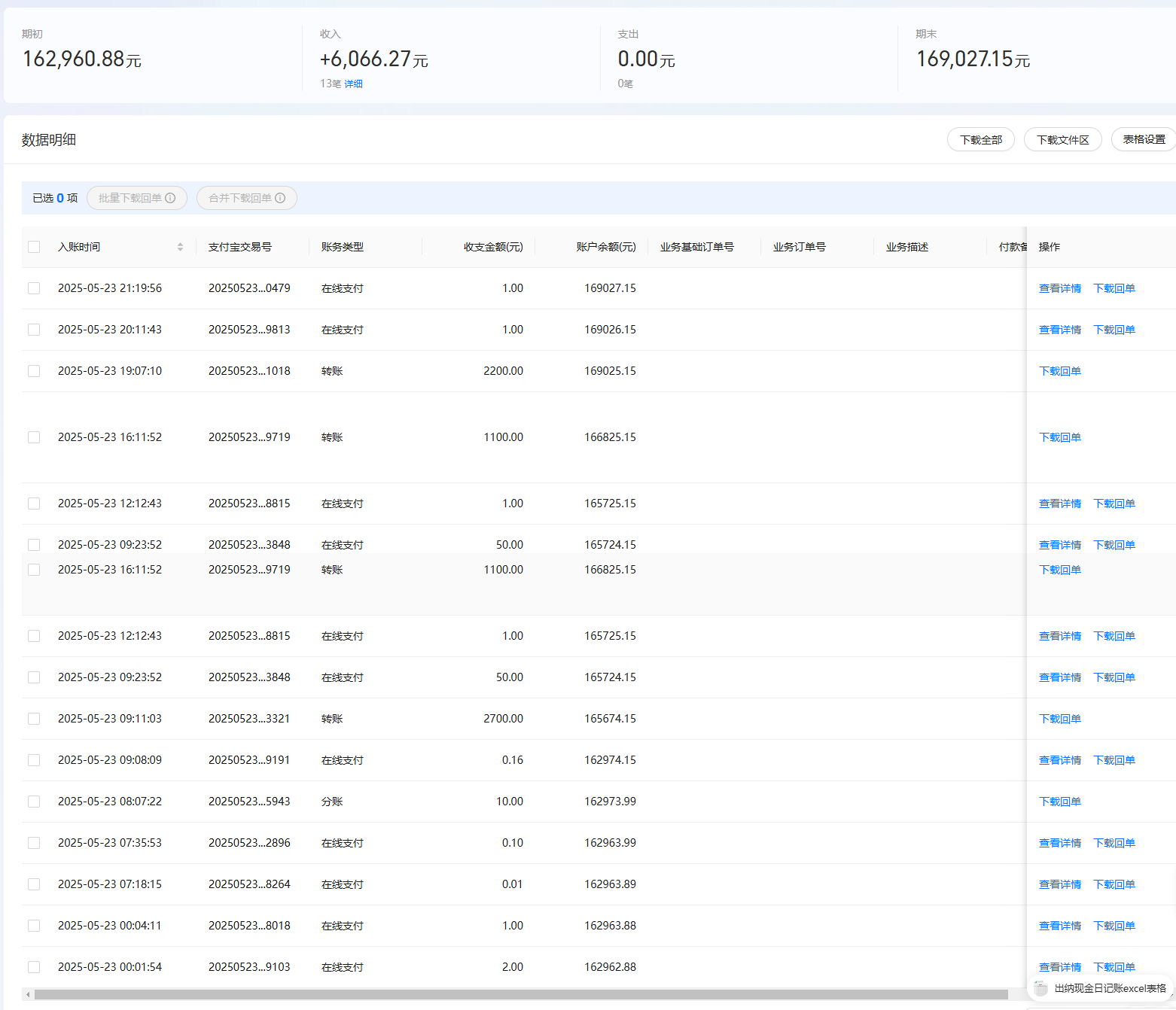1176x1010 pixels.
Task: Download receipt for 2200.00 transfer row
Action: point(1060,371)
